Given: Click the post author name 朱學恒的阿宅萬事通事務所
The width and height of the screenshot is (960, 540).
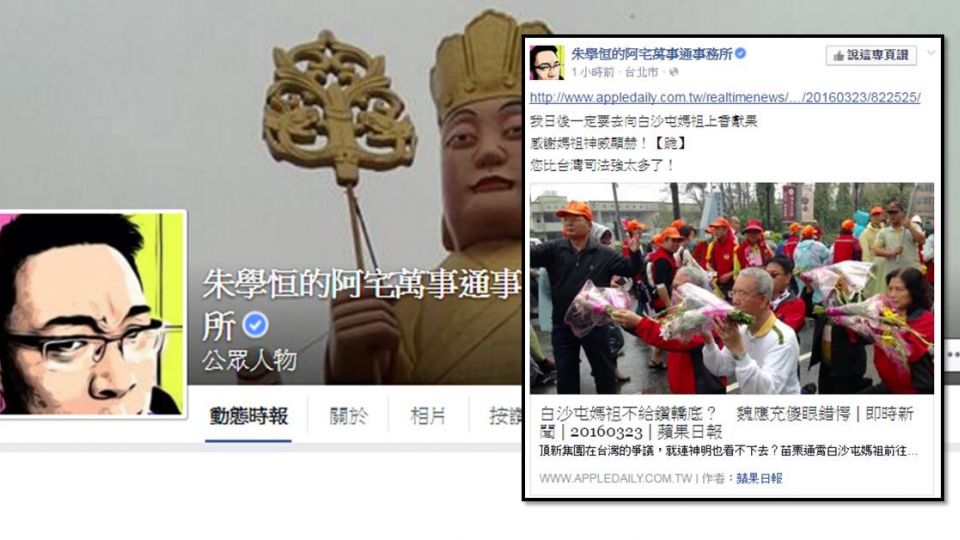Looking at the screenshot, I should click(651, 54).
